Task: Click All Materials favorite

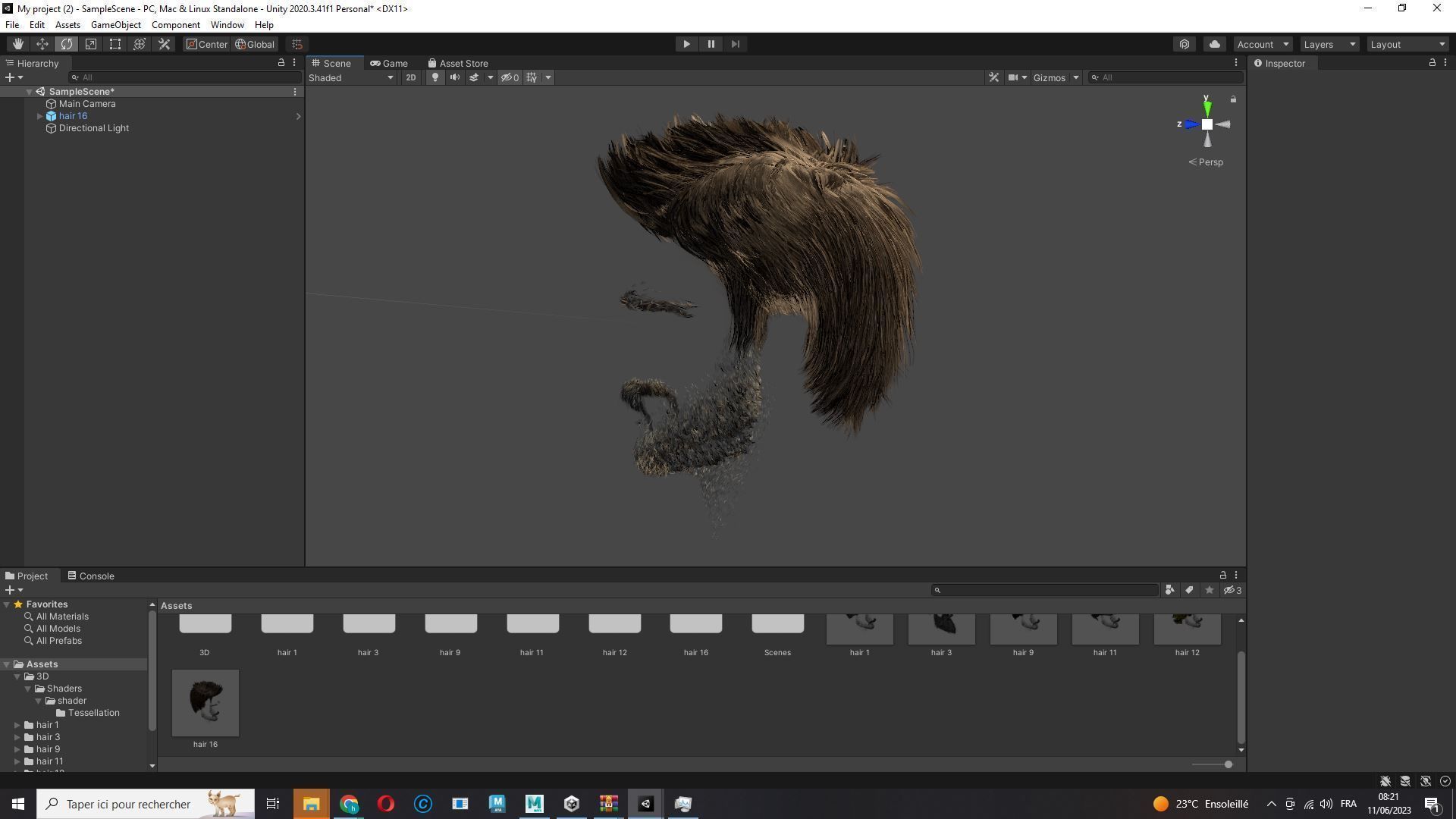Action: click(62, 617)
